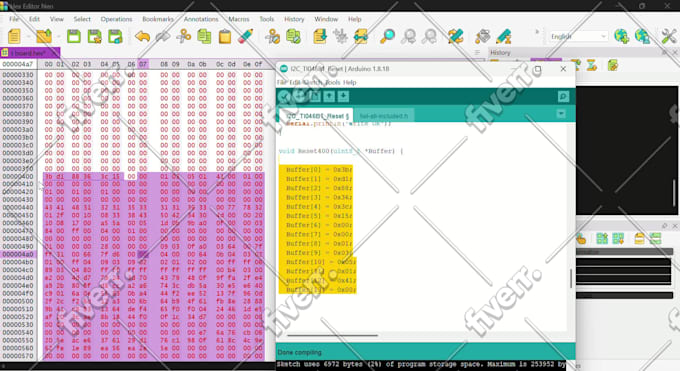Image resolution: width=680 pixels, height=371 pixels.
Task: Select the I2C_TI04601_Reset sketch tab
Action: coord(317,116)
